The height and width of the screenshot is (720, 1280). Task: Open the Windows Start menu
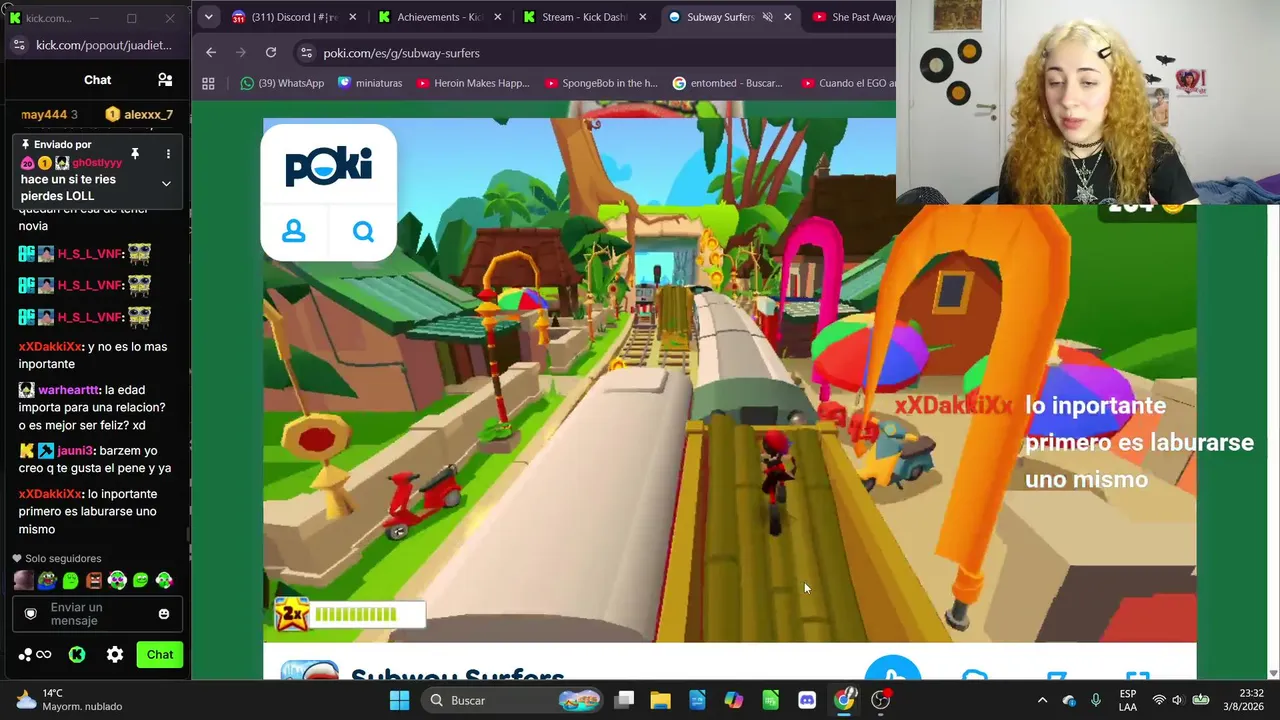(x=399, y=700)
